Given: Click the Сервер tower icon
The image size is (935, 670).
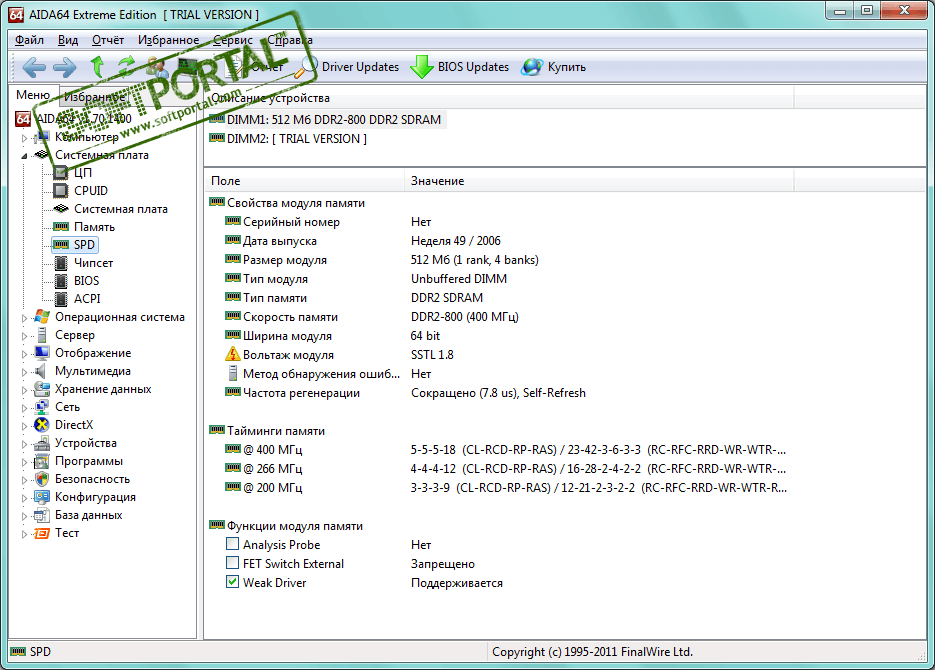Looking at the screenshot, I should click(42, 335).
